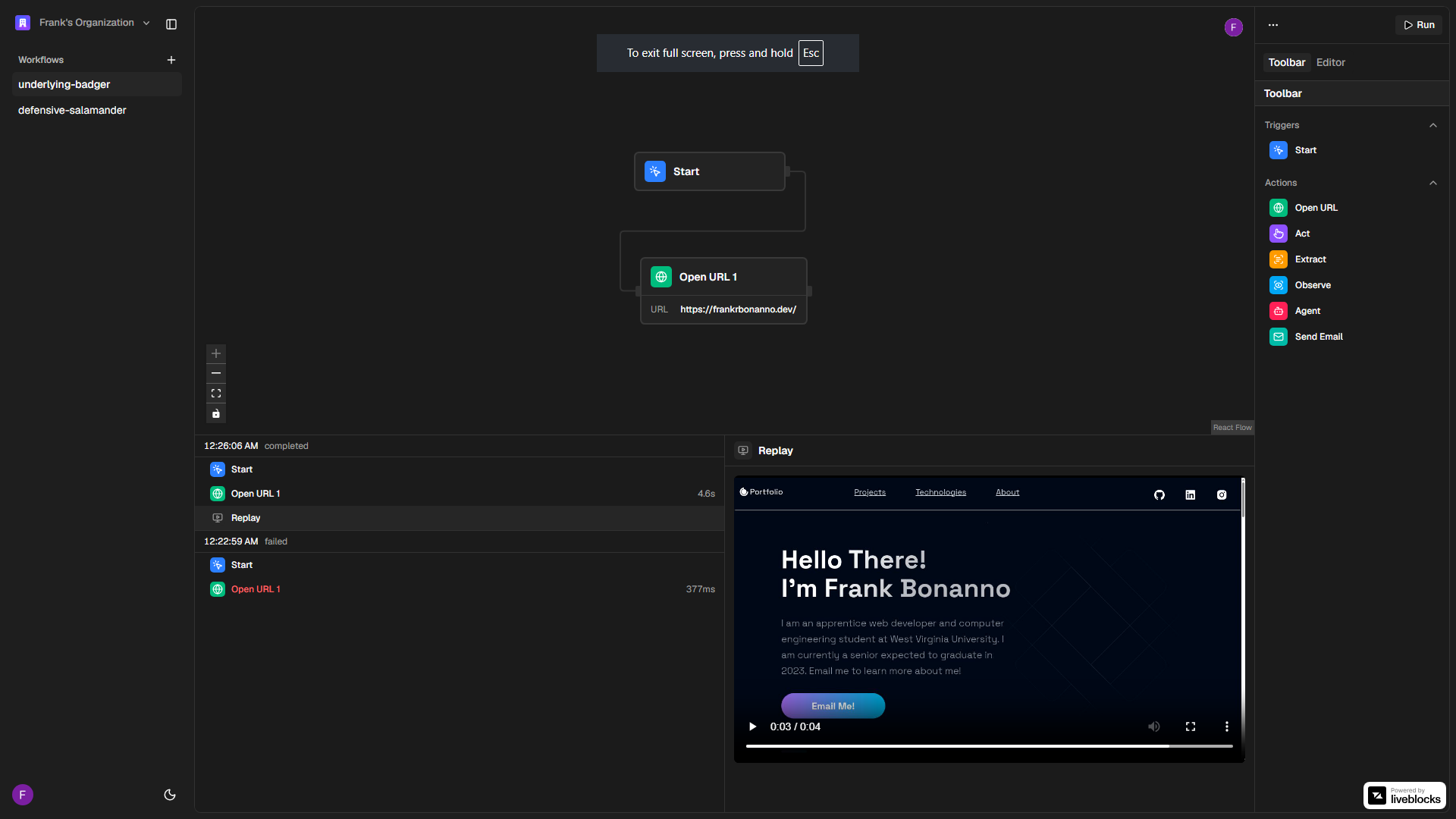Open the three-dots options menu
The image size is (1456, 819).
(1273, 25)
